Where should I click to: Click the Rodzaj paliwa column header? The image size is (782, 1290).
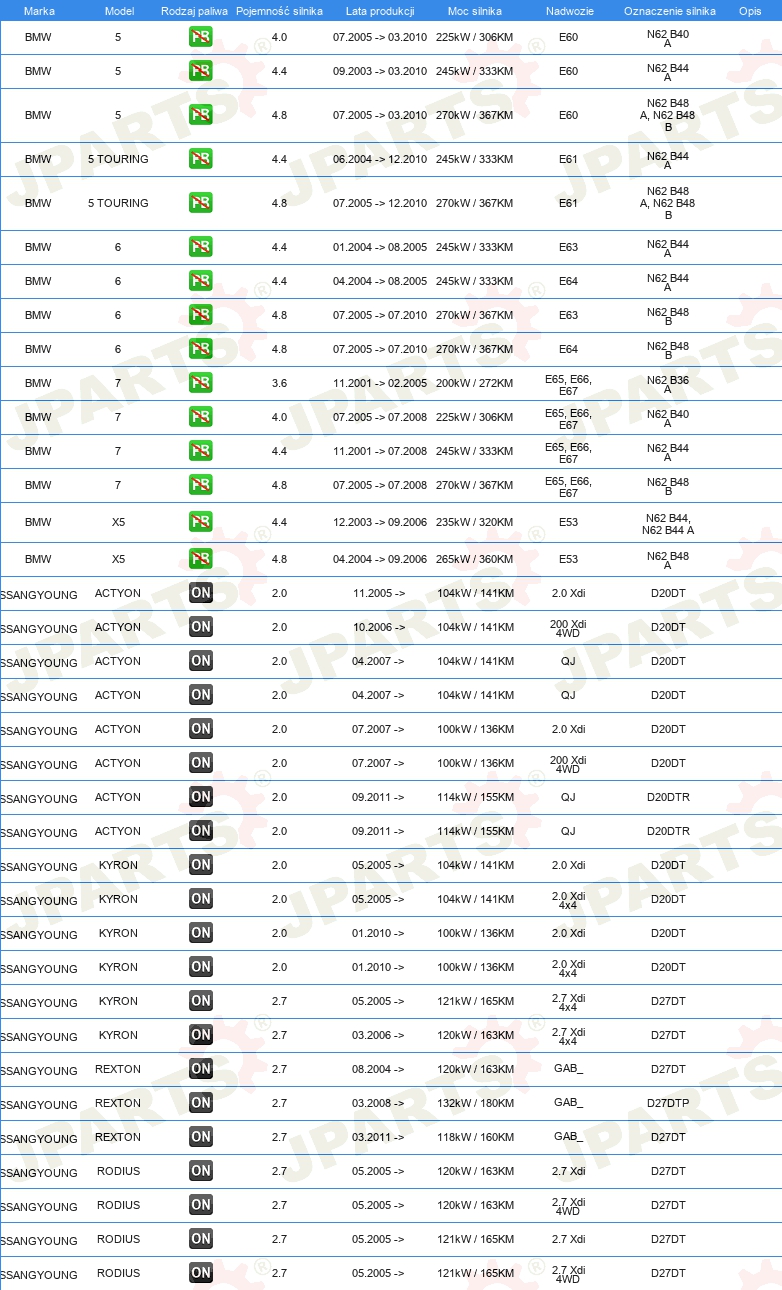coord(194,10)
